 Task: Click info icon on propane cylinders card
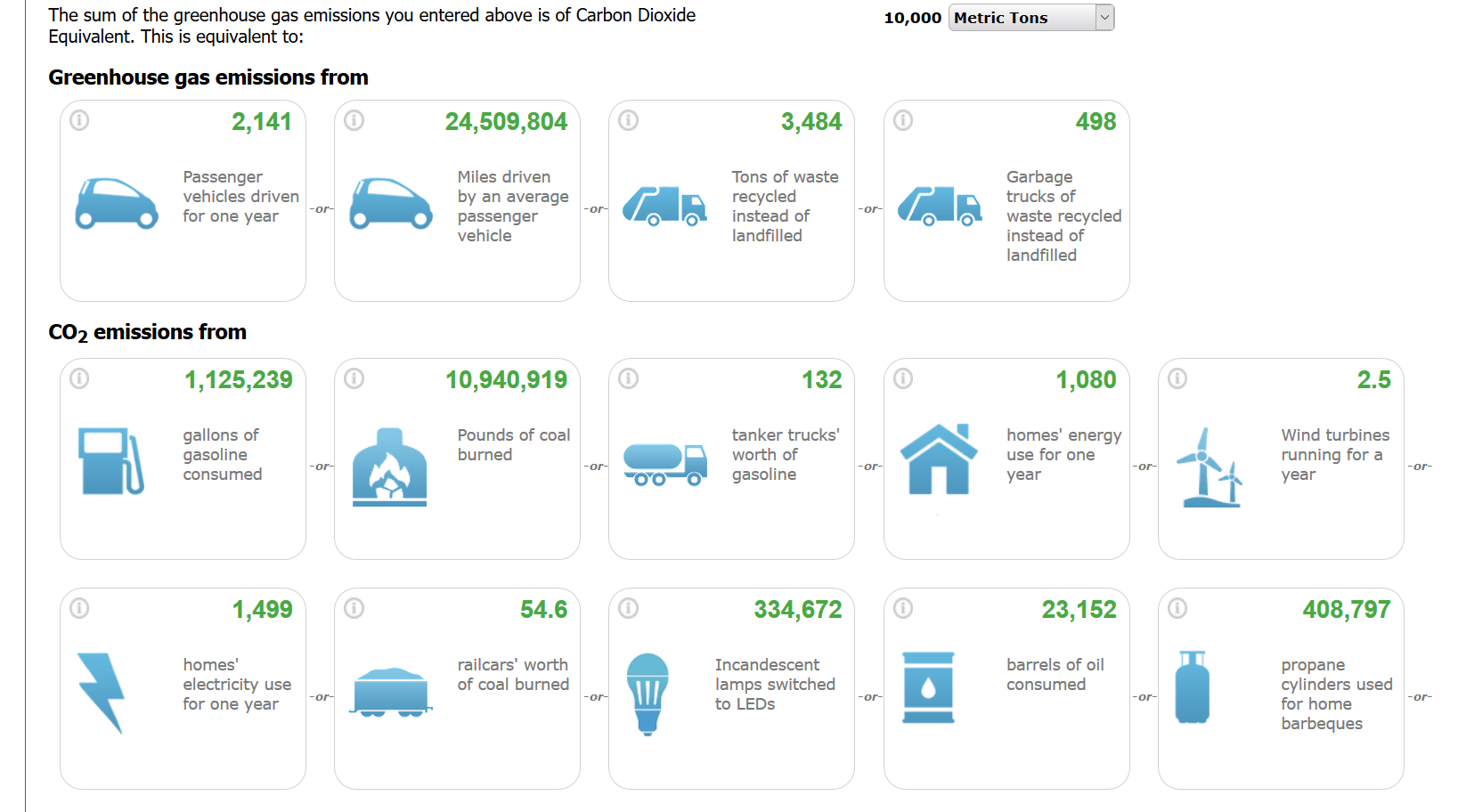click(x=1177, y=608)
